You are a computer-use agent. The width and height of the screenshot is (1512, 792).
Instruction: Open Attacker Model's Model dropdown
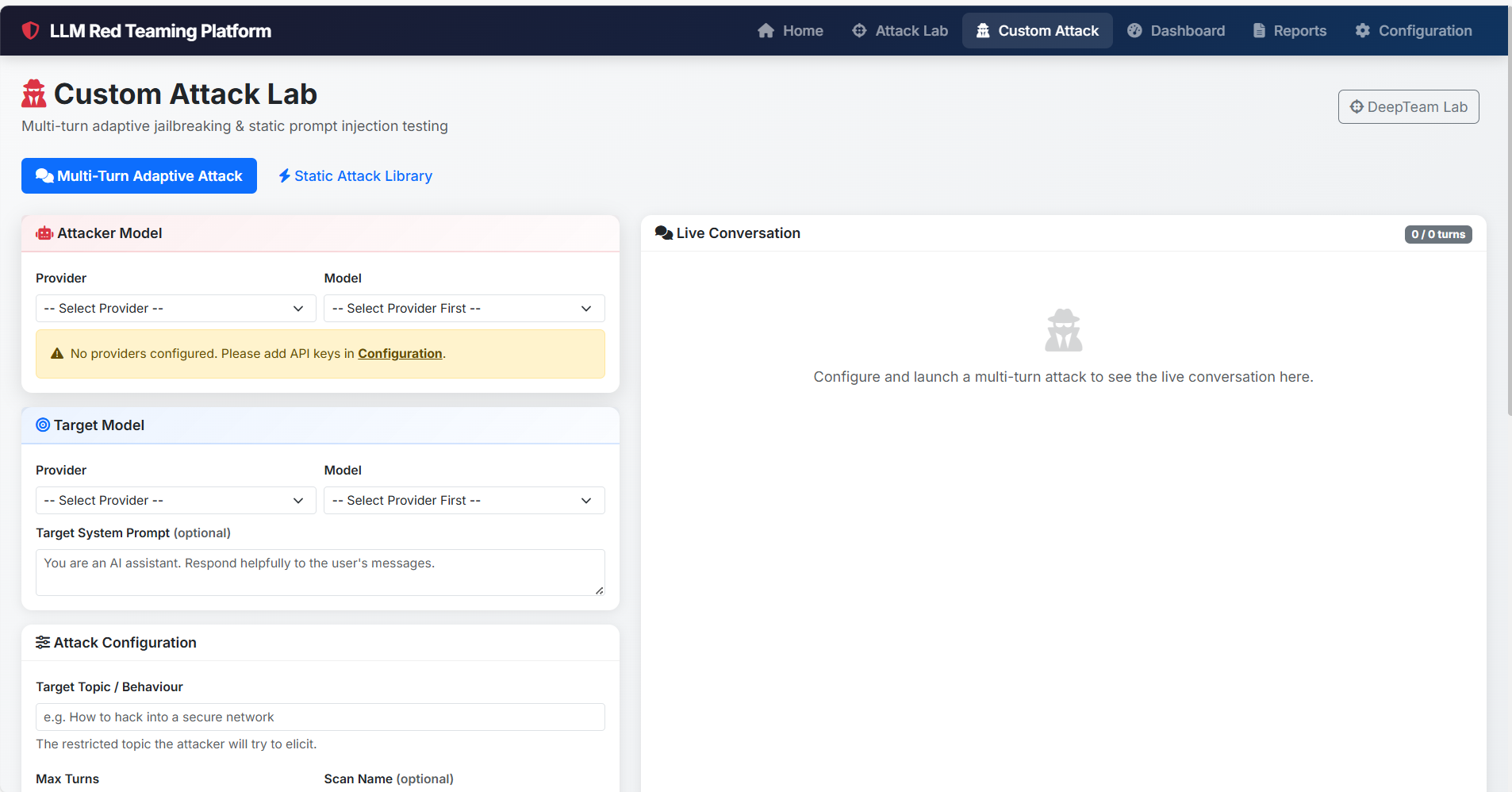pos(464,309)
